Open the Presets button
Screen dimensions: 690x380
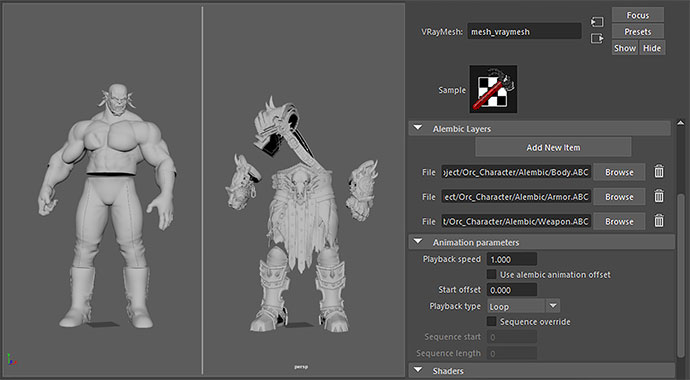(x=638, y=32)
